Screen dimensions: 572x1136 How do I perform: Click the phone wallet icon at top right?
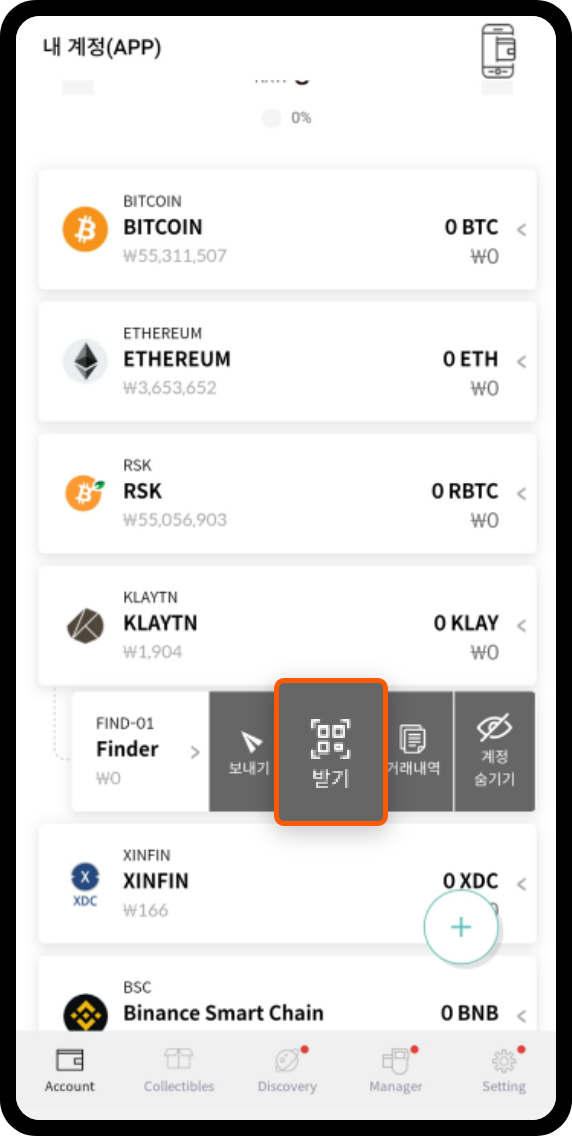pos(499,51)
